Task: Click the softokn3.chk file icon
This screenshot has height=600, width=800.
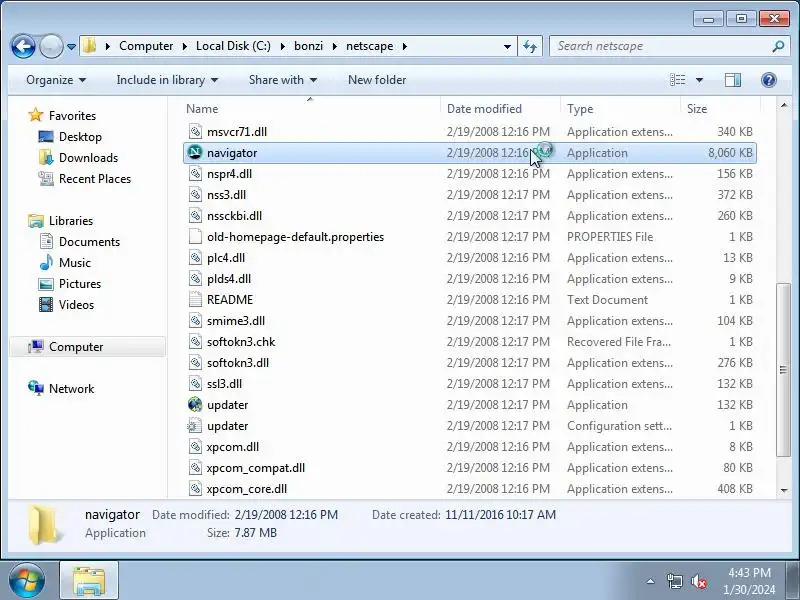Action: [x=195, y=341]
